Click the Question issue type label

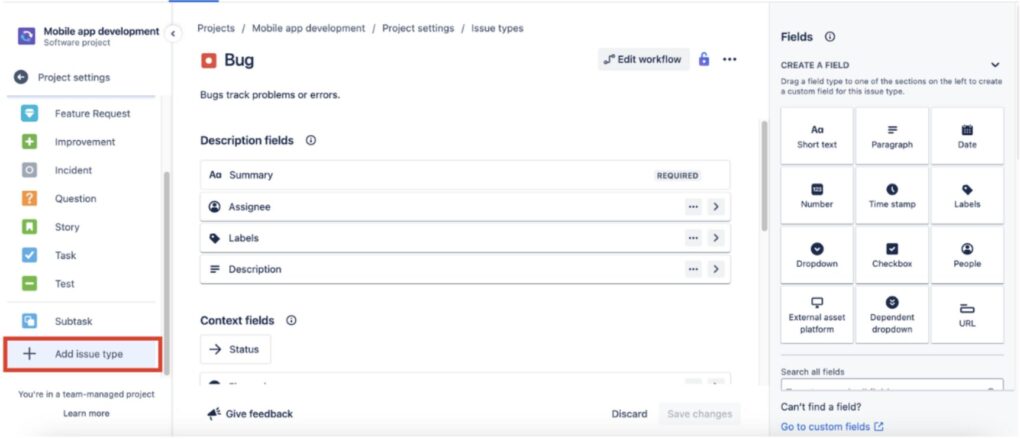(75, 198)
